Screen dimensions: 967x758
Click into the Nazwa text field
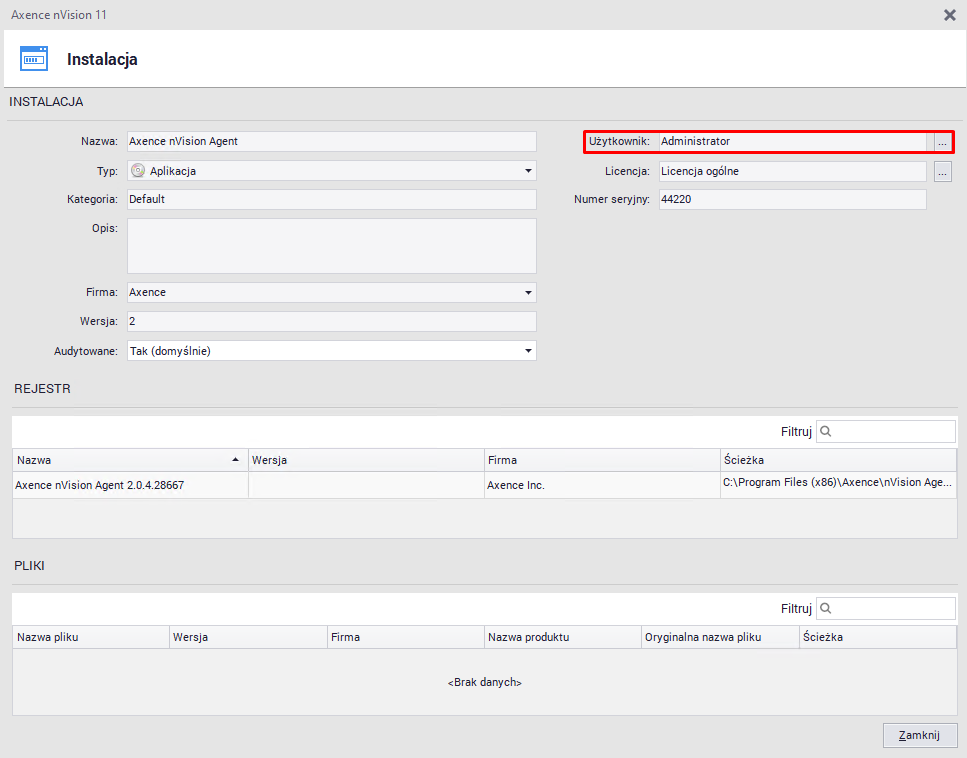pyautogui.click(x=330, y=142)
